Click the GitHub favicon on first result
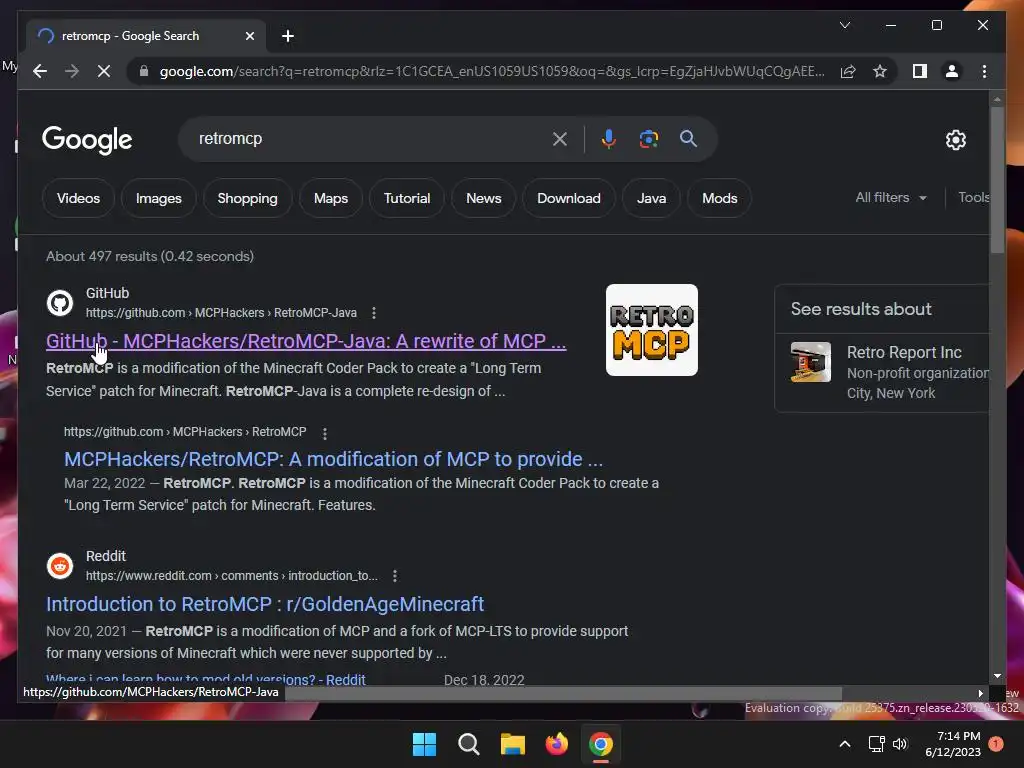Image resolution: width=1024 pixels, height=768 pixels. click(60, 303)
